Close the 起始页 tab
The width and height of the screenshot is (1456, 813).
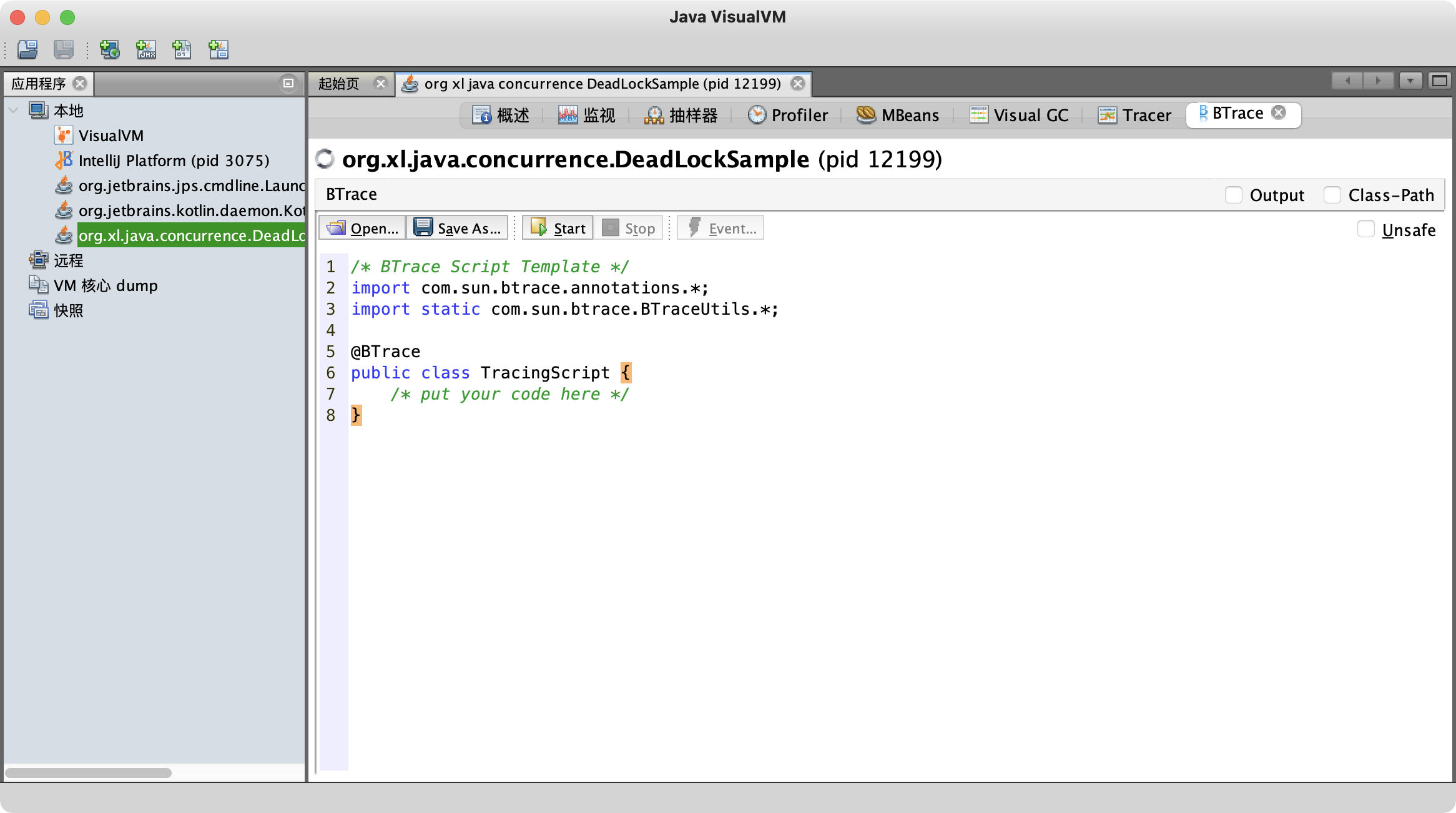380,83
